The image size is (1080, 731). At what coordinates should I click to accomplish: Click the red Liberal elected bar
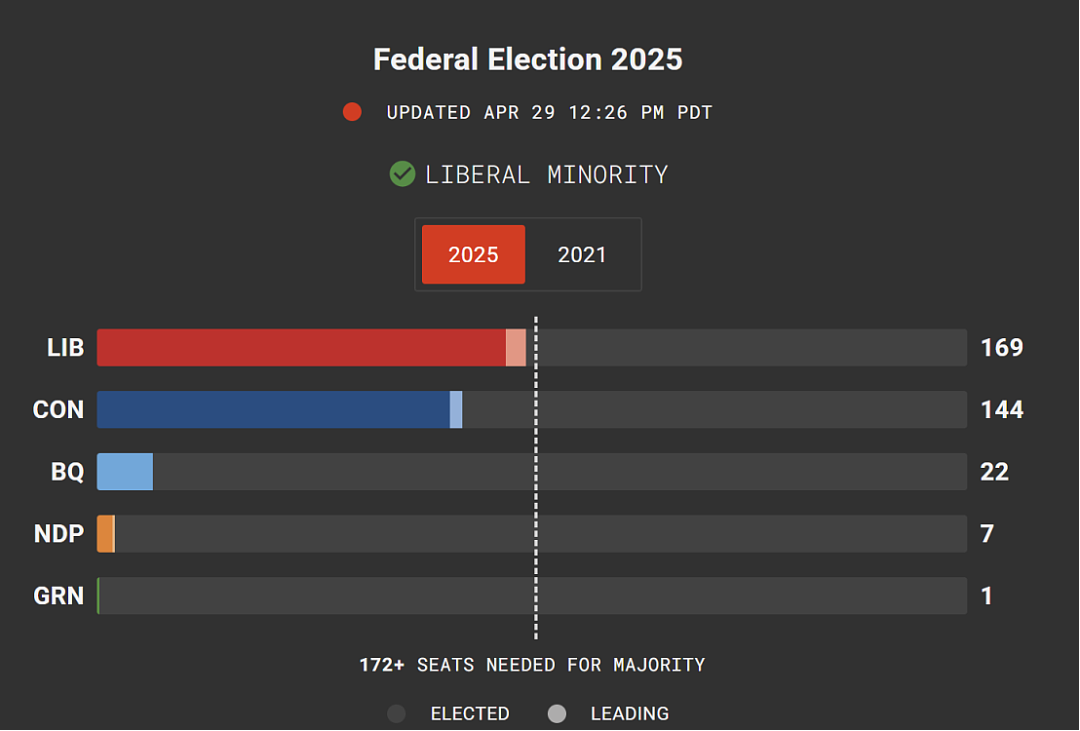coord(302,347)
